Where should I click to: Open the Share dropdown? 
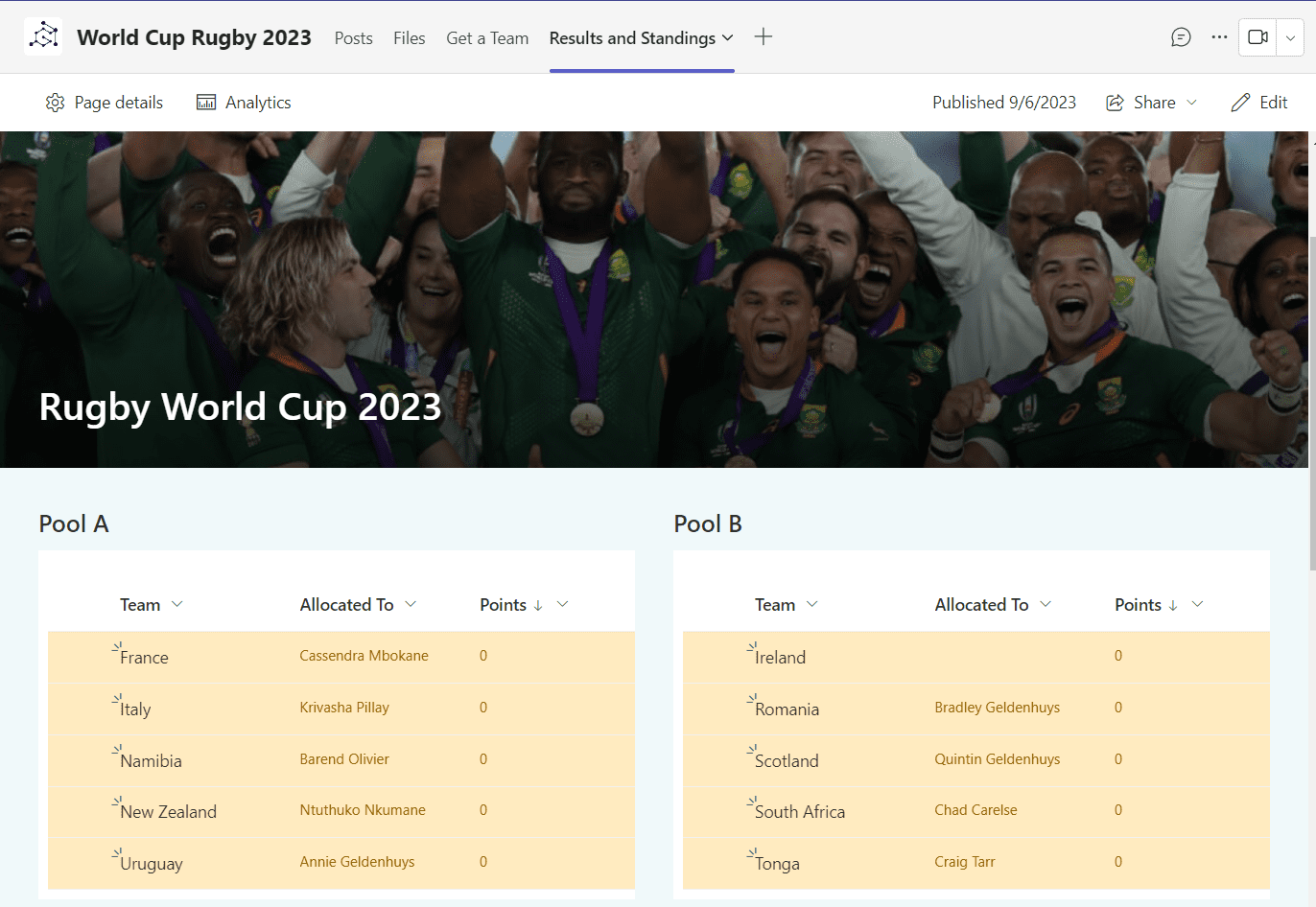tap(1152, 103)
